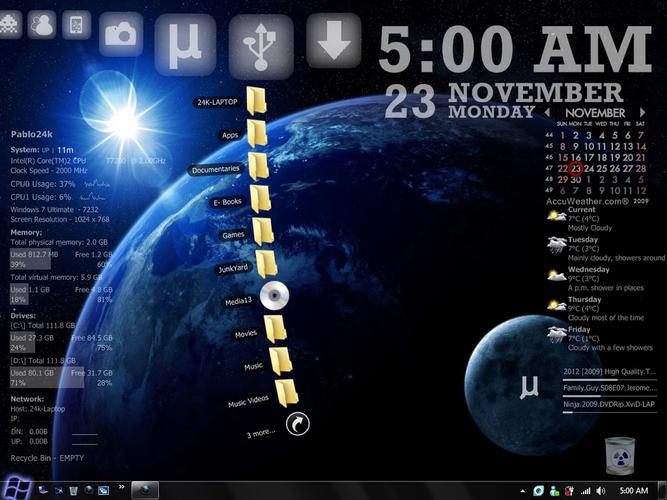Open the network signal bars tray icon
The image size is (667, 500).
click(585, 491)
